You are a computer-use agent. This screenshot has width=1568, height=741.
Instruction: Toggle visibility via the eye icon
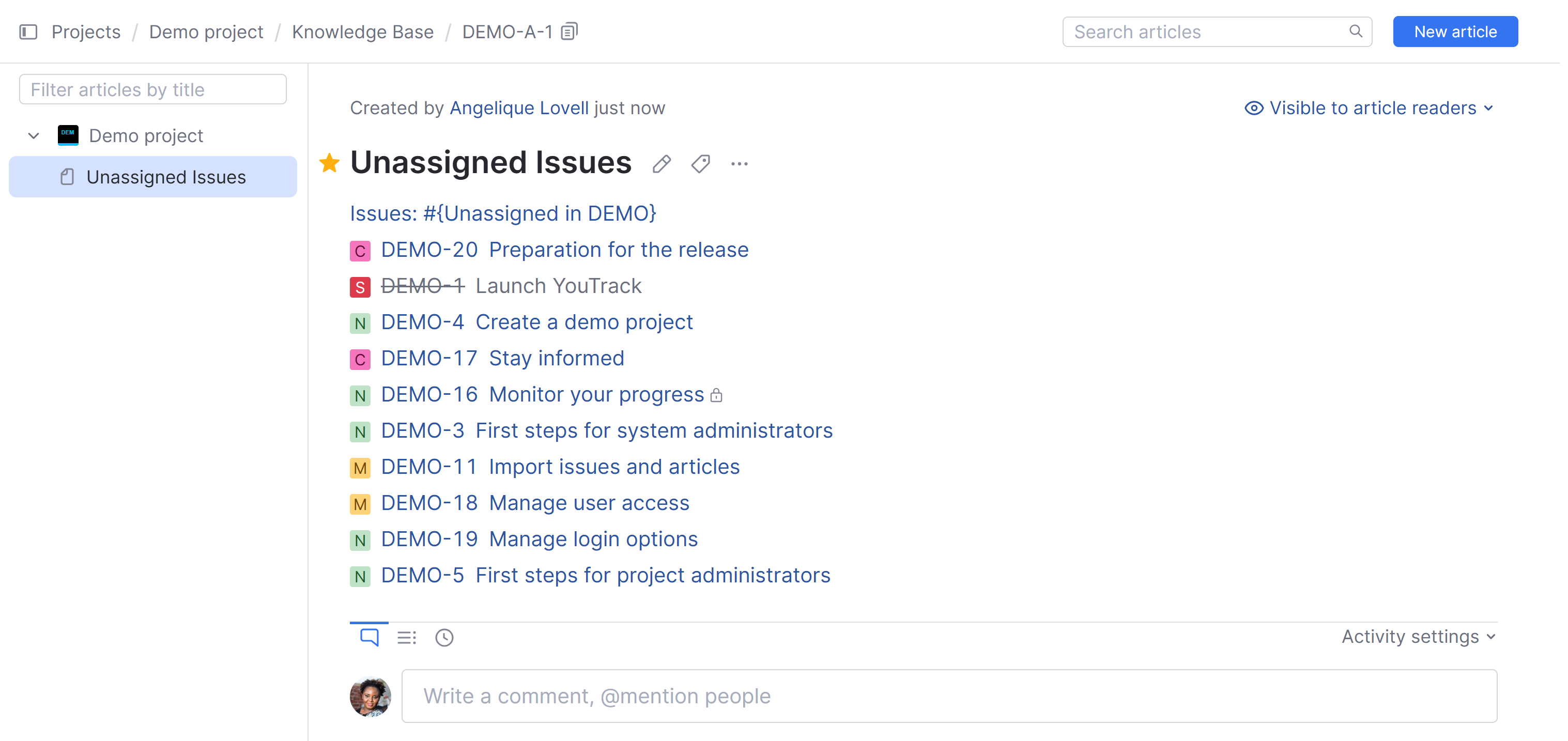(1253, 107)
